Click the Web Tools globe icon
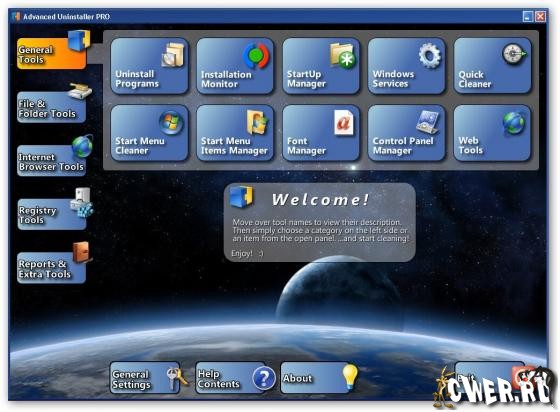This screenshot has width=560, height=412. click(x=514, y=123)
